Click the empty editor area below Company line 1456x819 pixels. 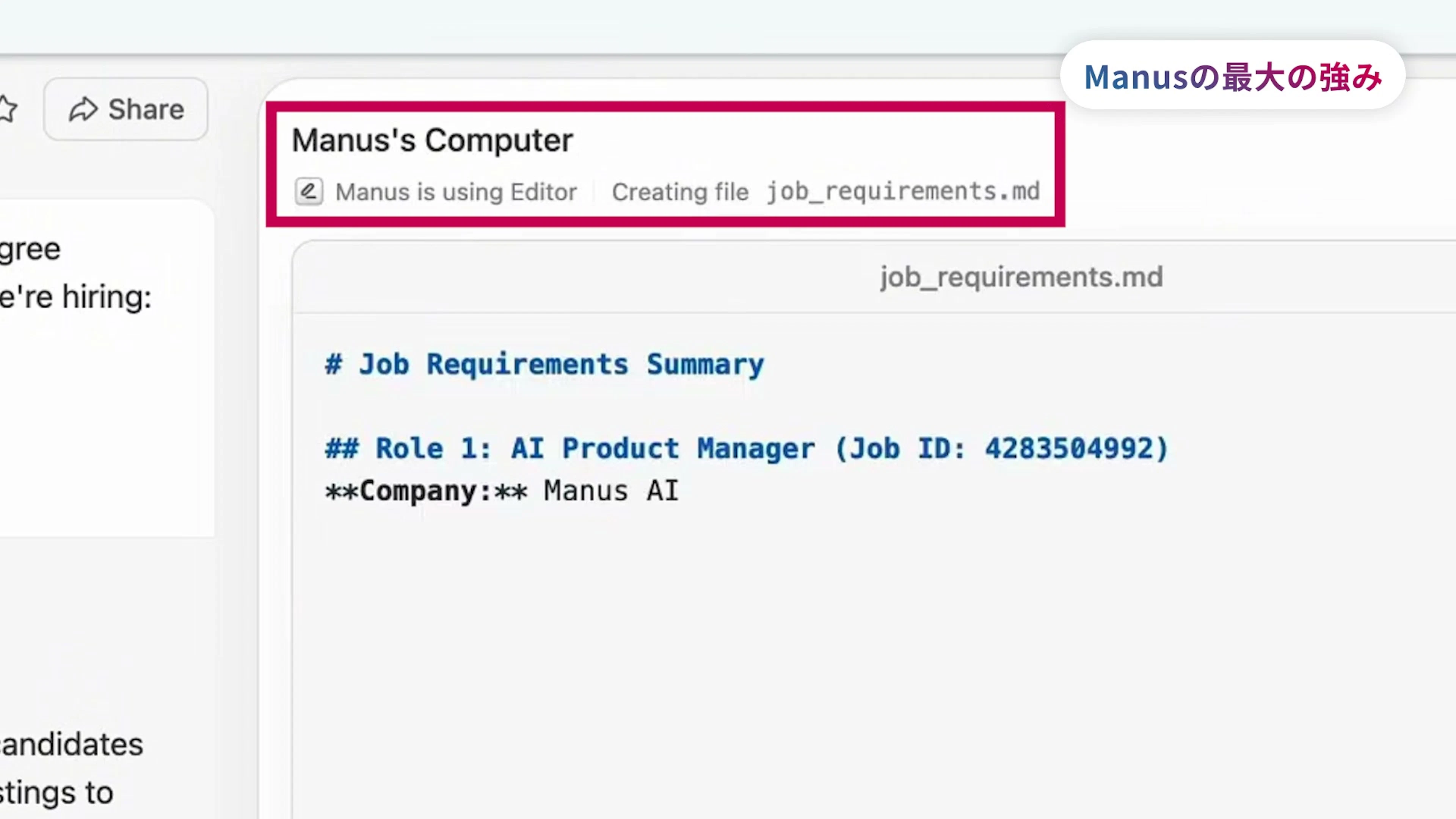click(791, 650)
